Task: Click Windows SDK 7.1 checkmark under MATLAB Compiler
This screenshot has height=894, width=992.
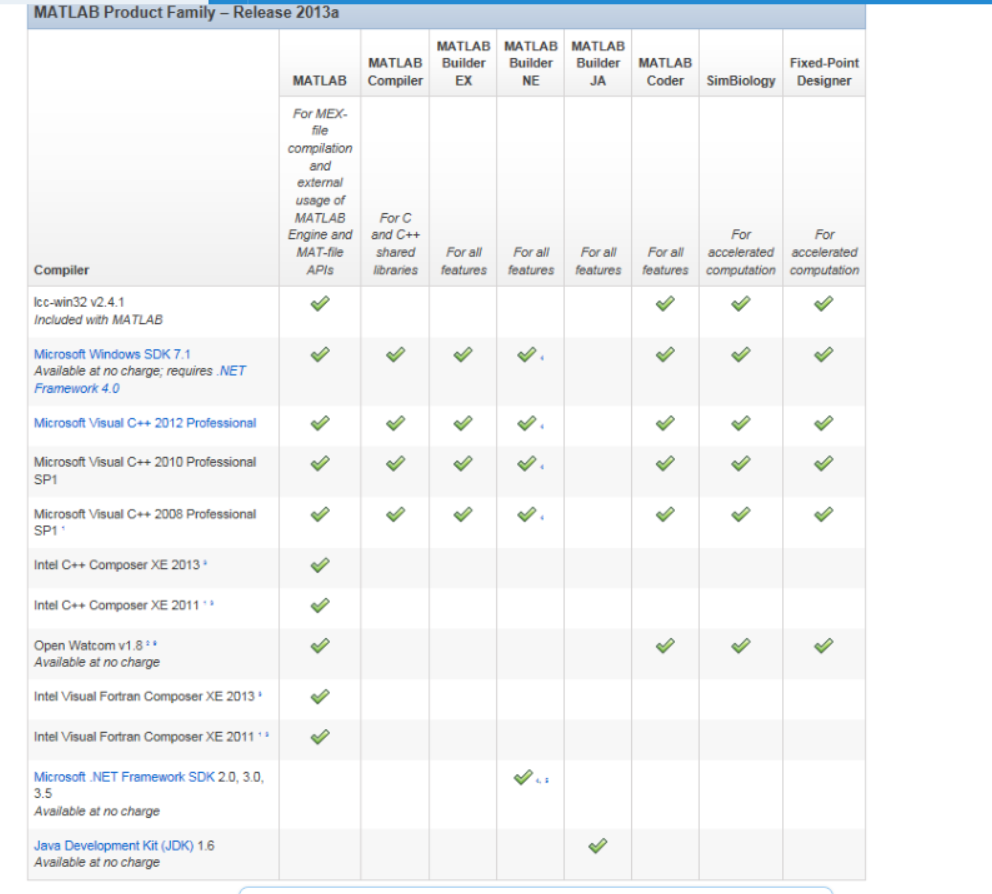Action: (x=395, y=354)
